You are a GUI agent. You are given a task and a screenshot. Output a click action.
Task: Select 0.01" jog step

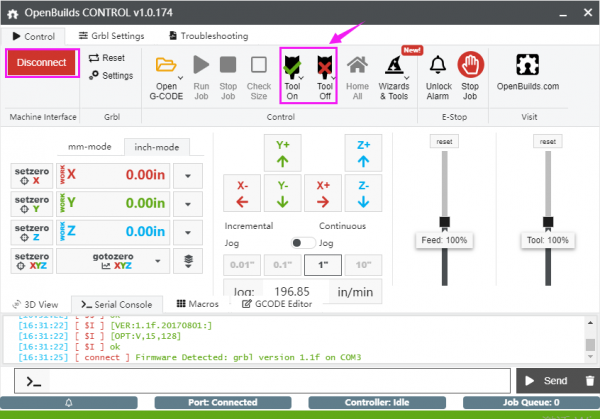(242, 265)
